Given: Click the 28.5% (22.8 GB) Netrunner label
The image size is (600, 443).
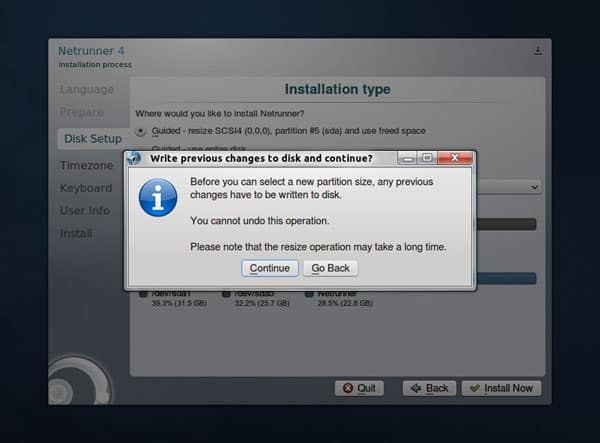Looking at the screenshot, I should click(345, 303).
